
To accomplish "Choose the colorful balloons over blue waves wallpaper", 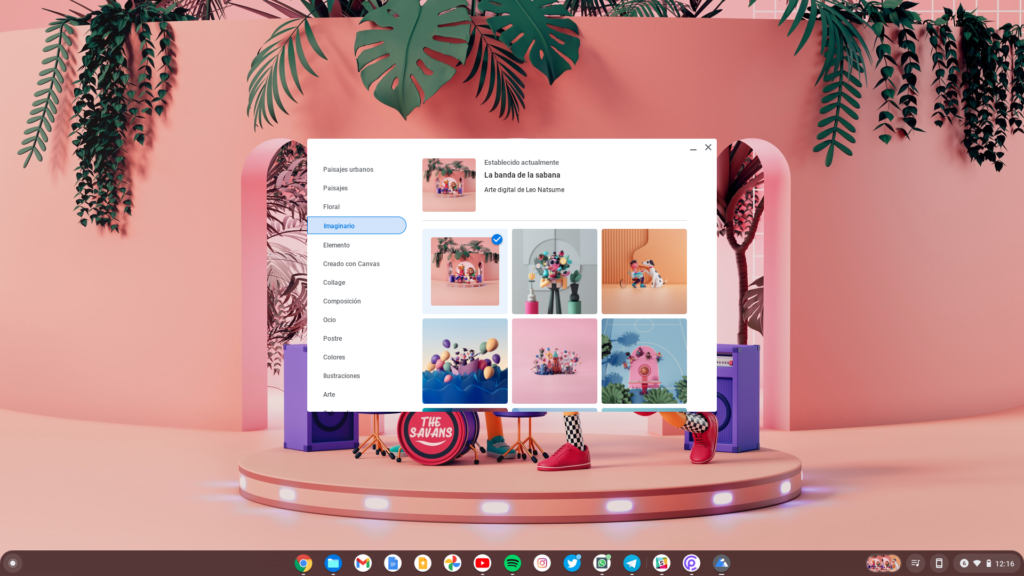I will [x=465, y=361].
